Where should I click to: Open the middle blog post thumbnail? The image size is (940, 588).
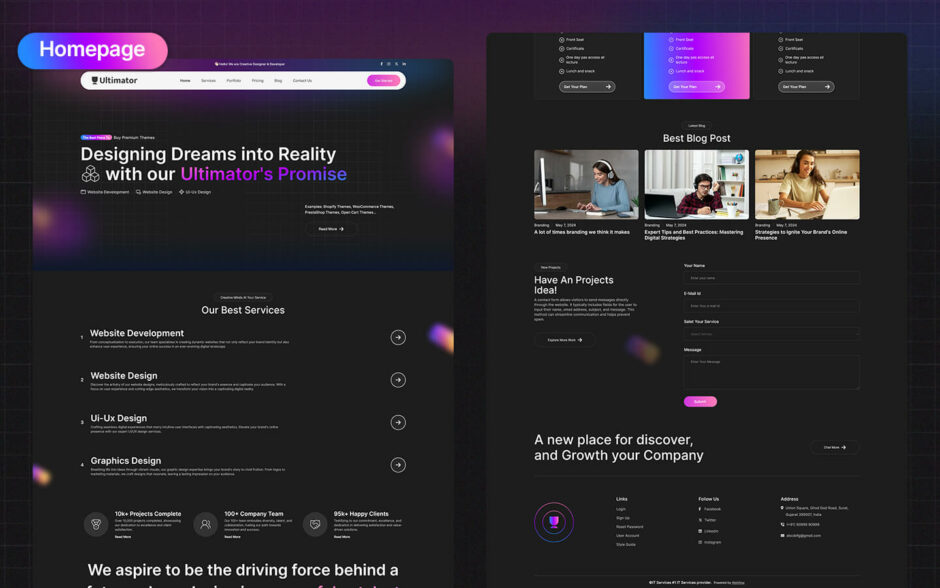click(x=696, y=185)
